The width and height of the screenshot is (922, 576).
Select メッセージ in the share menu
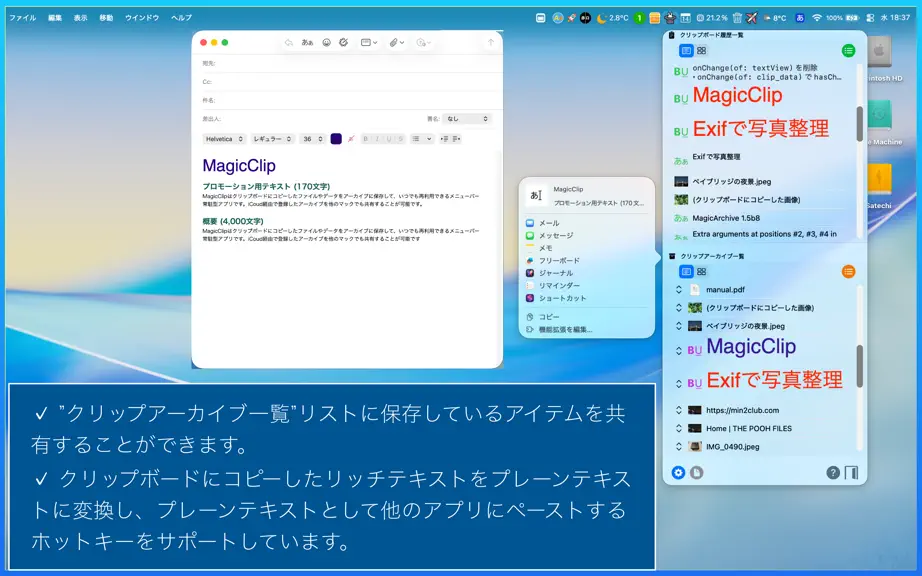588,235
